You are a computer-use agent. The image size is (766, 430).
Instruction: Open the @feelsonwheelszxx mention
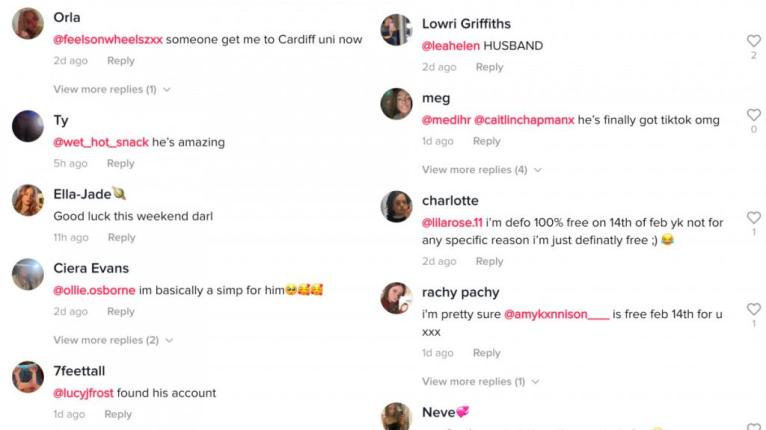(107, 39)
